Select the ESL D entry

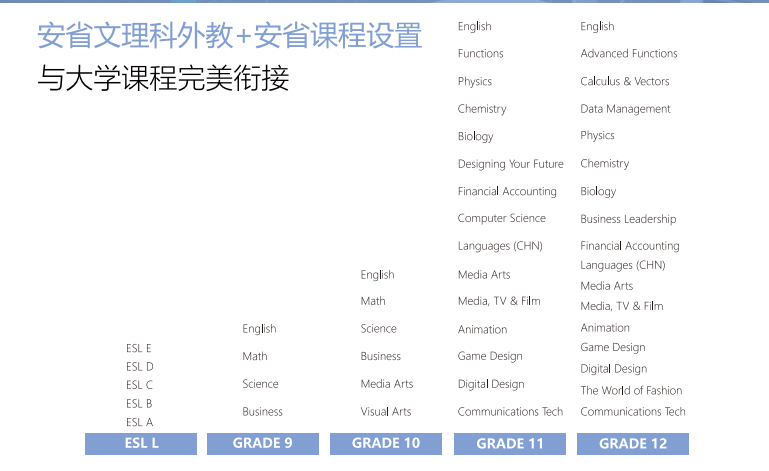point(140,366)
